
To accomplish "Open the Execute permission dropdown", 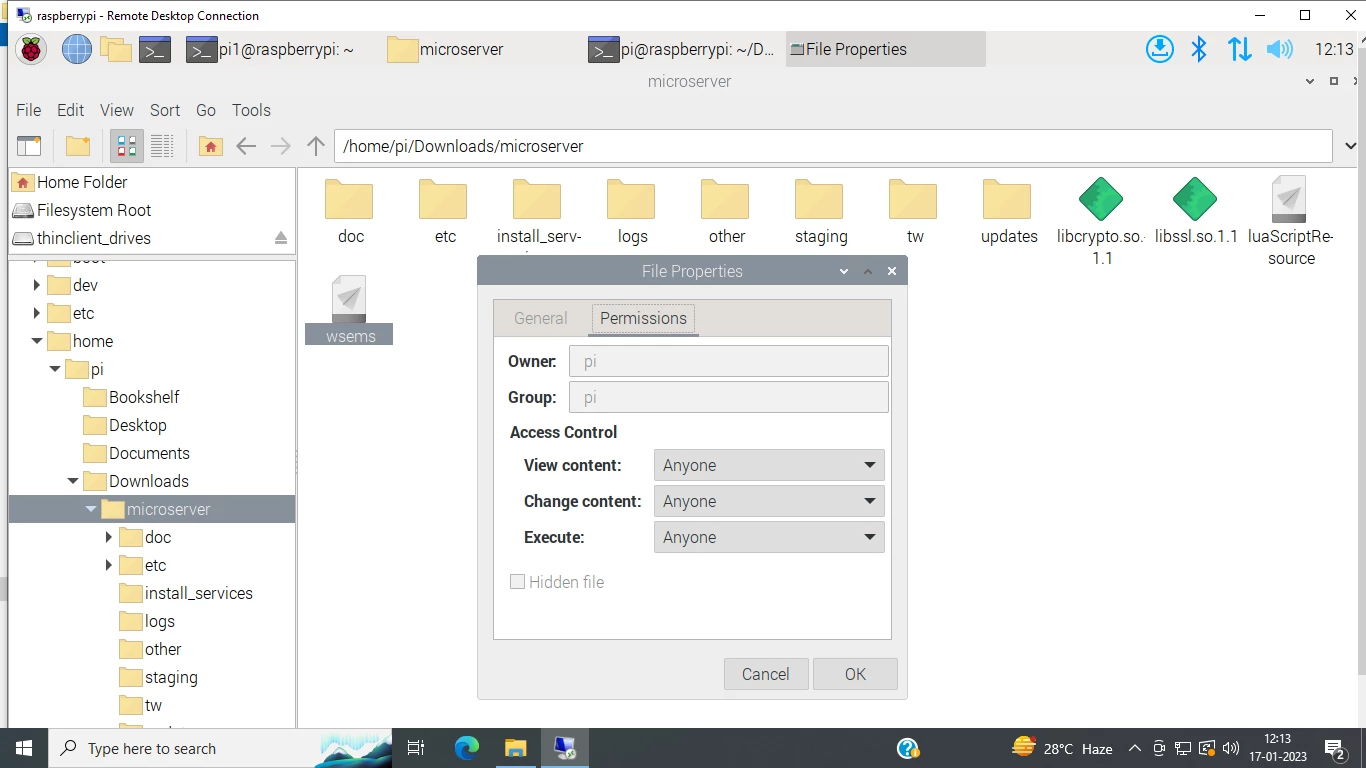I will tap(769, 537).
